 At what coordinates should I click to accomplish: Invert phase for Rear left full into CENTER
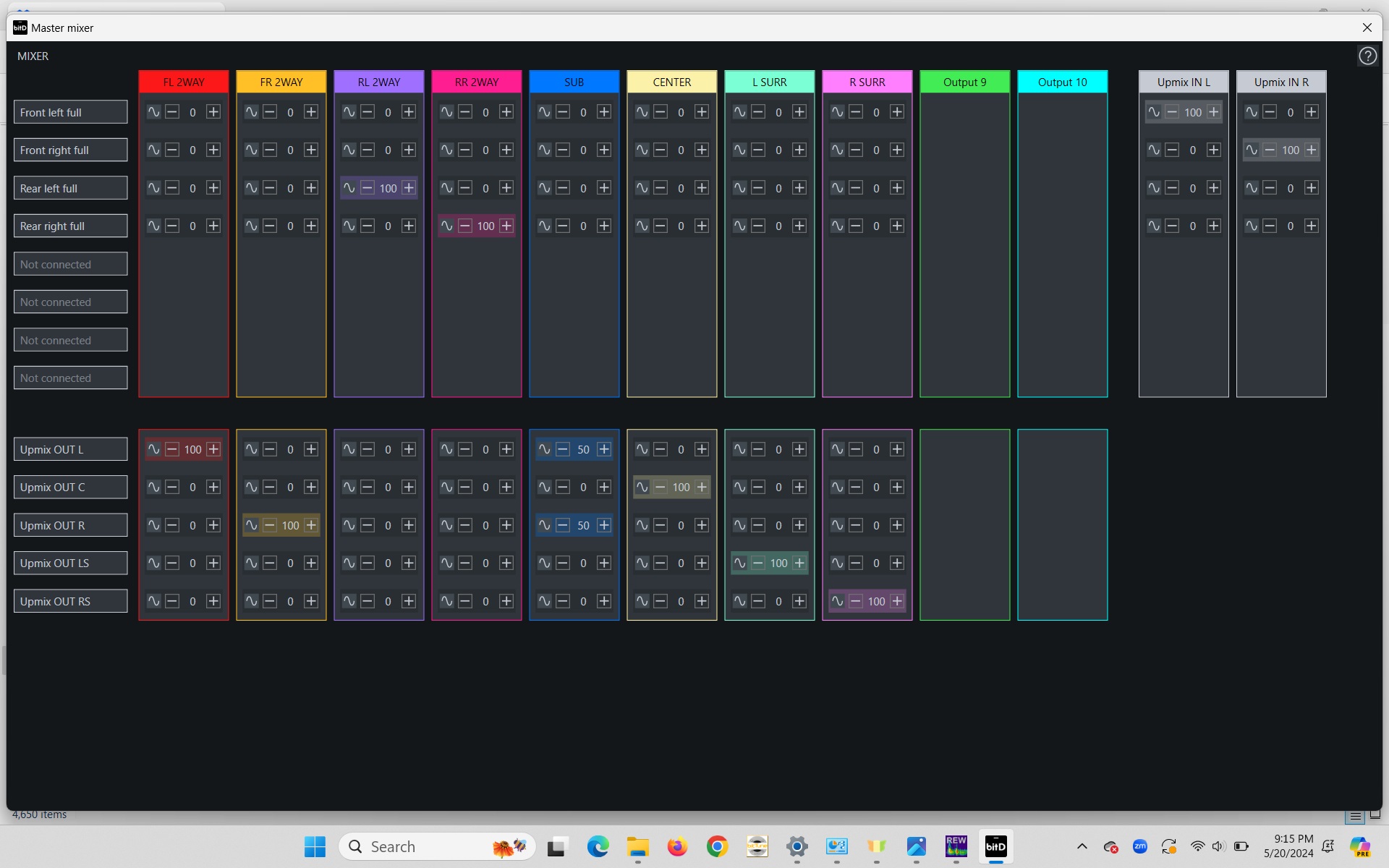point(642,188)
